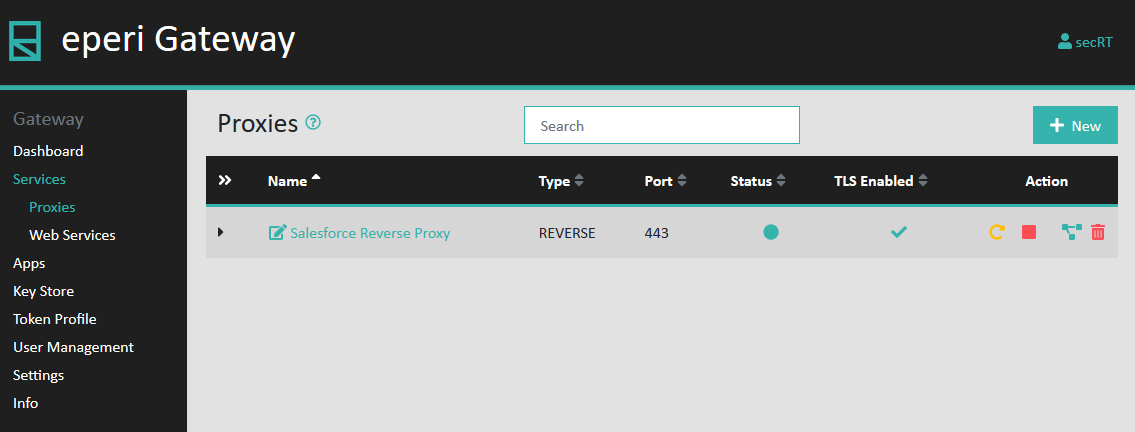Expand the Salesforce Reverse Proxy row
Image resolution: width=1135 pixels, height=432 pixels.
pyautogui.click(x=221, y=232)
